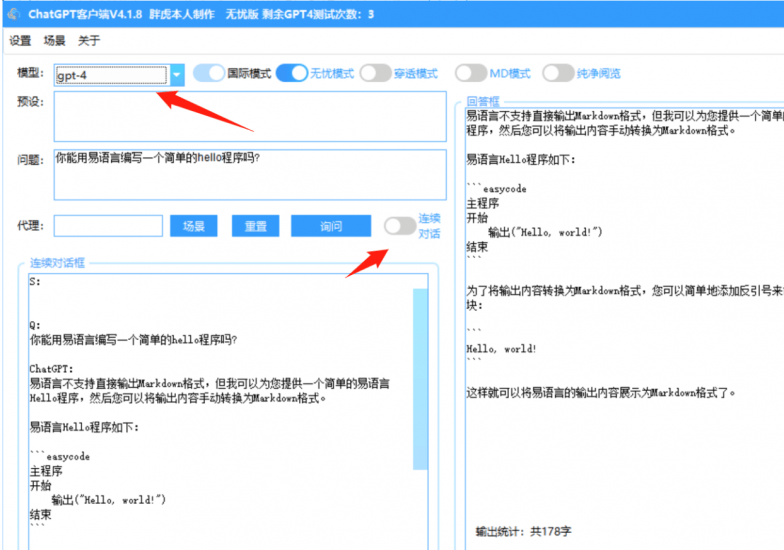Screen dimensions: 784x550
Task: Expand the 模型 dropdown arrow
Action: point(176,75)
